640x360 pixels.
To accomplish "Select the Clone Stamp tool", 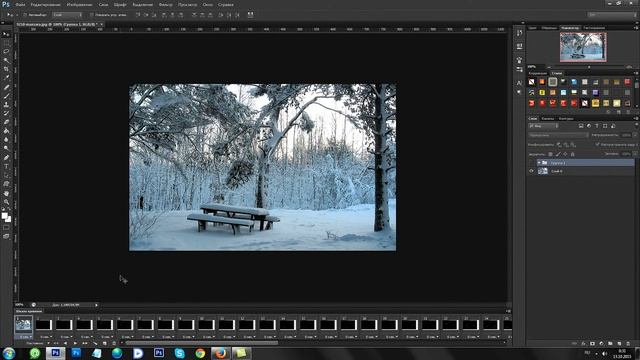I will pyautogui.click(x=6, y=104).
